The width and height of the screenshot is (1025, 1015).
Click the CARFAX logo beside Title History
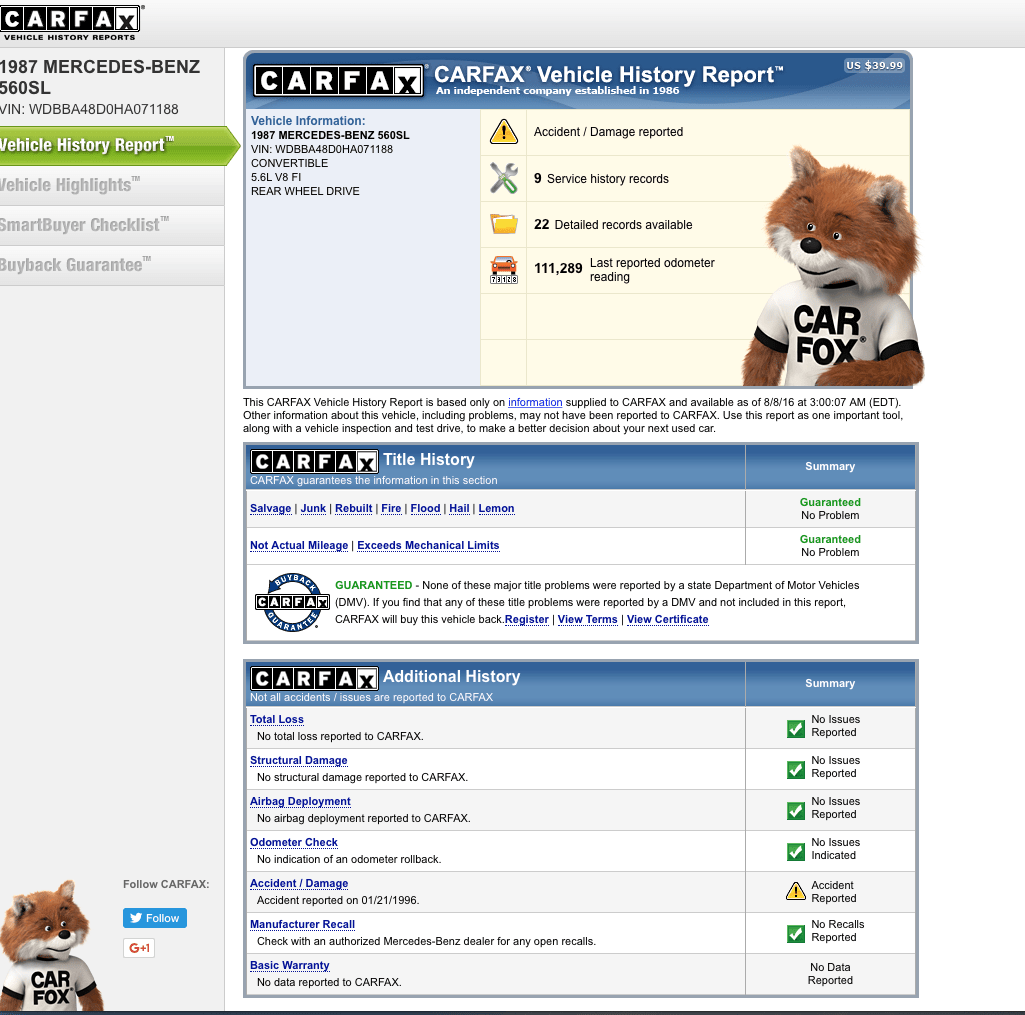click(314, 462)
